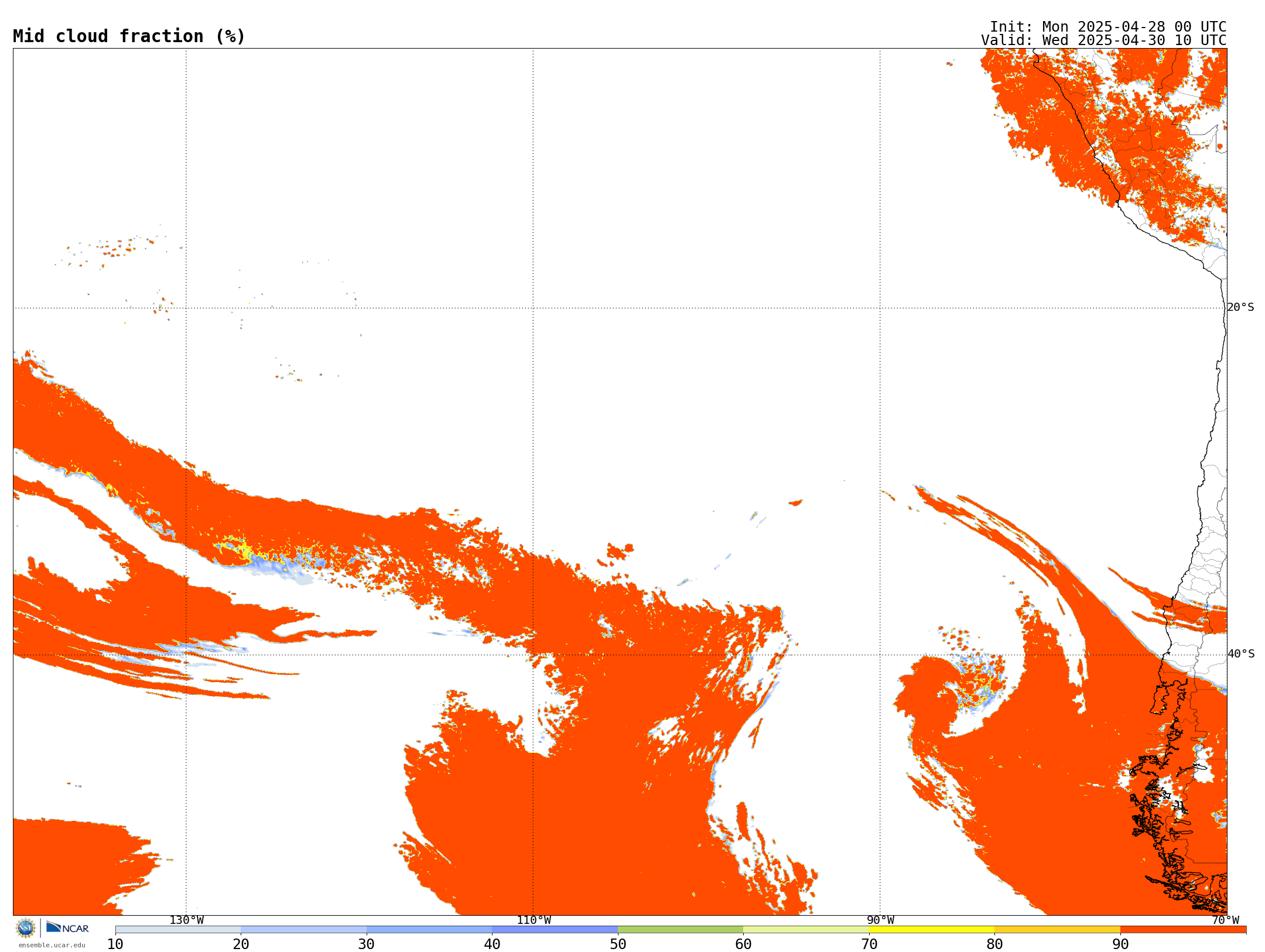Select the 30-40 blue colorbar segment
Image resolution: width=1265 pixels, height=952 pixels.
click(429, 930)
